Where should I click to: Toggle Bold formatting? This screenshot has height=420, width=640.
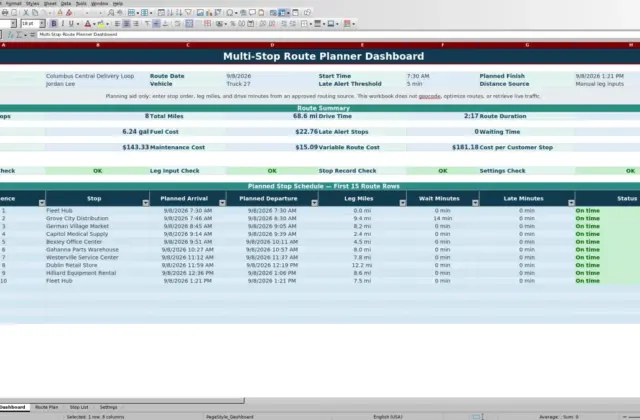[53, 24]
